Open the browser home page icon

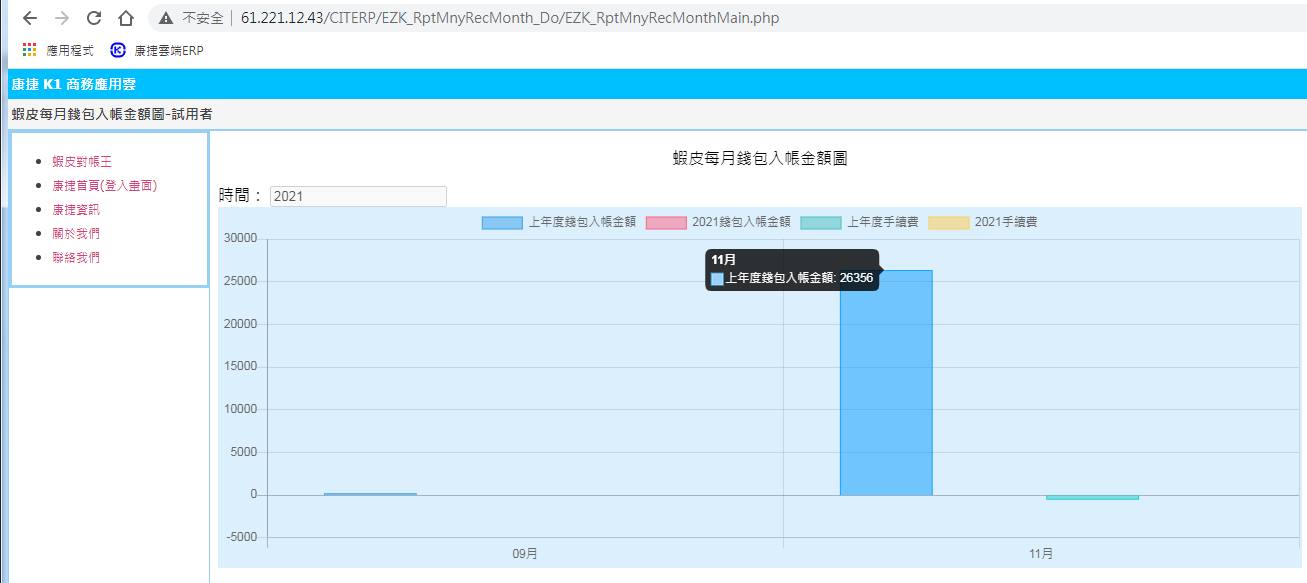pos(126,18)
